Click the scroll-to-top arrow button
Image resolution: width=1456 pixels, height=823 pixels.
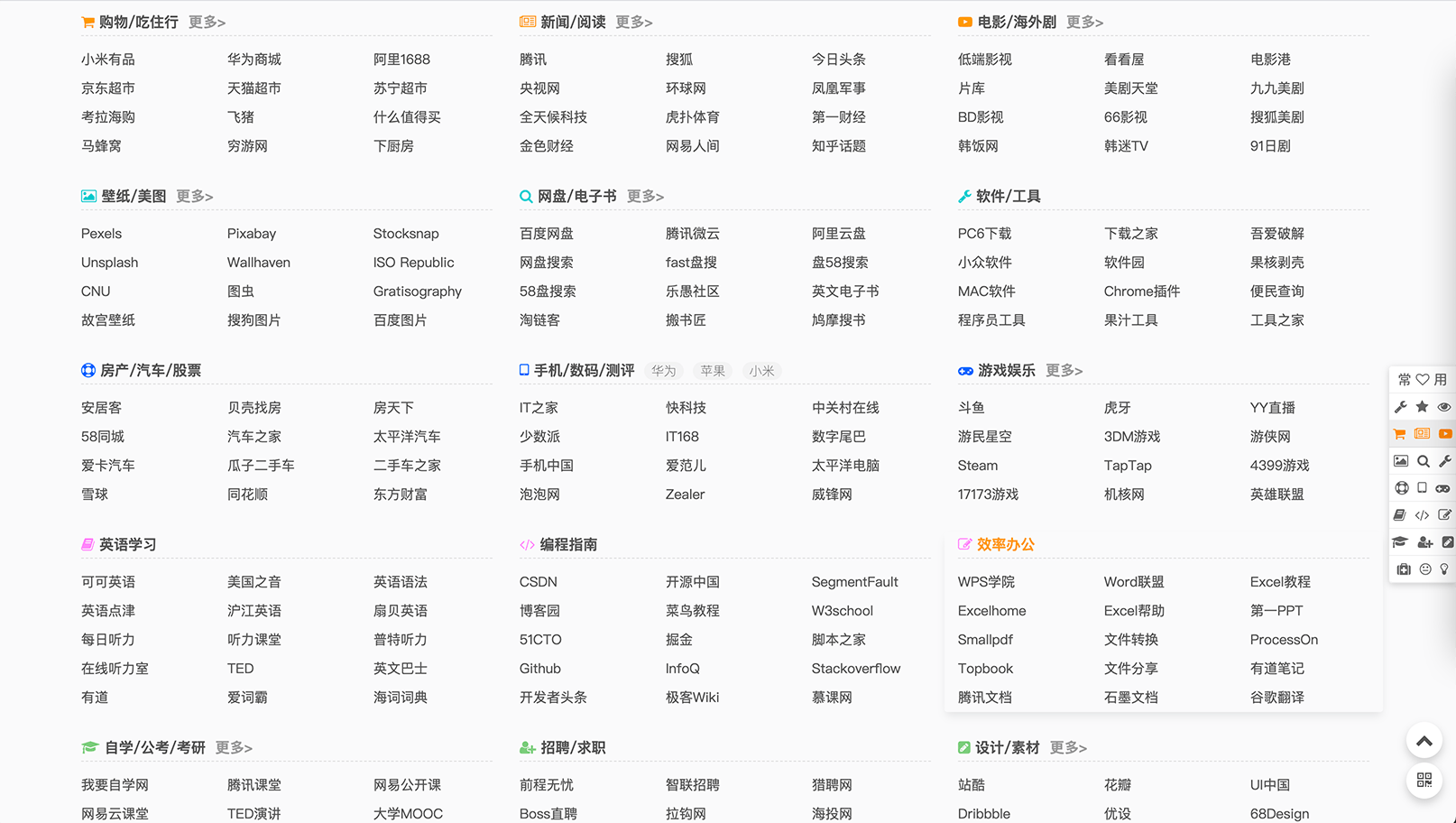pos(1424,741)
